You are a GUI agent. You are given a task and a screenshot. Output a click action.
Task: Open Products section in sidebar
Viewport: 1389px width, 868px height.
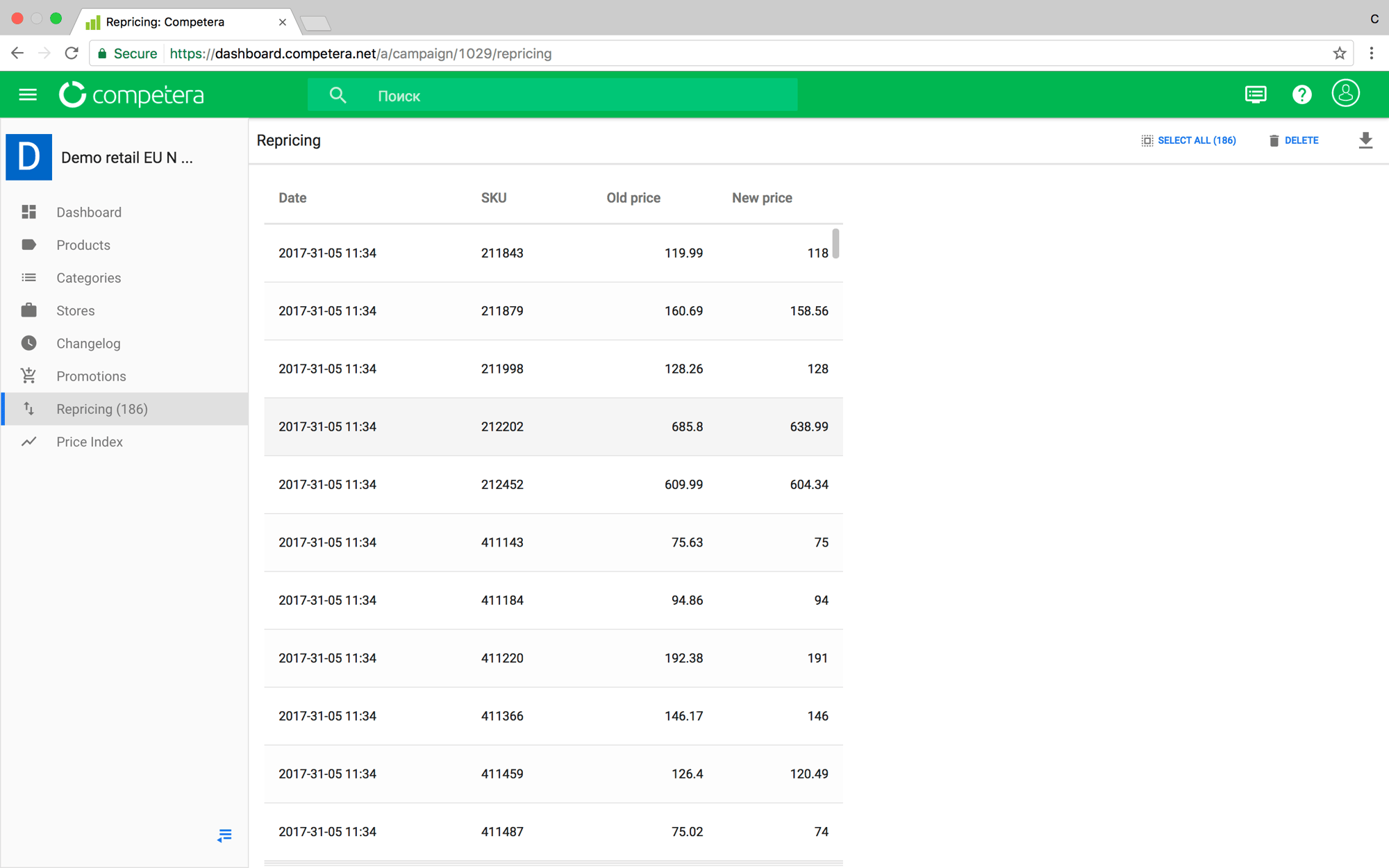click(x=83, y=245)
